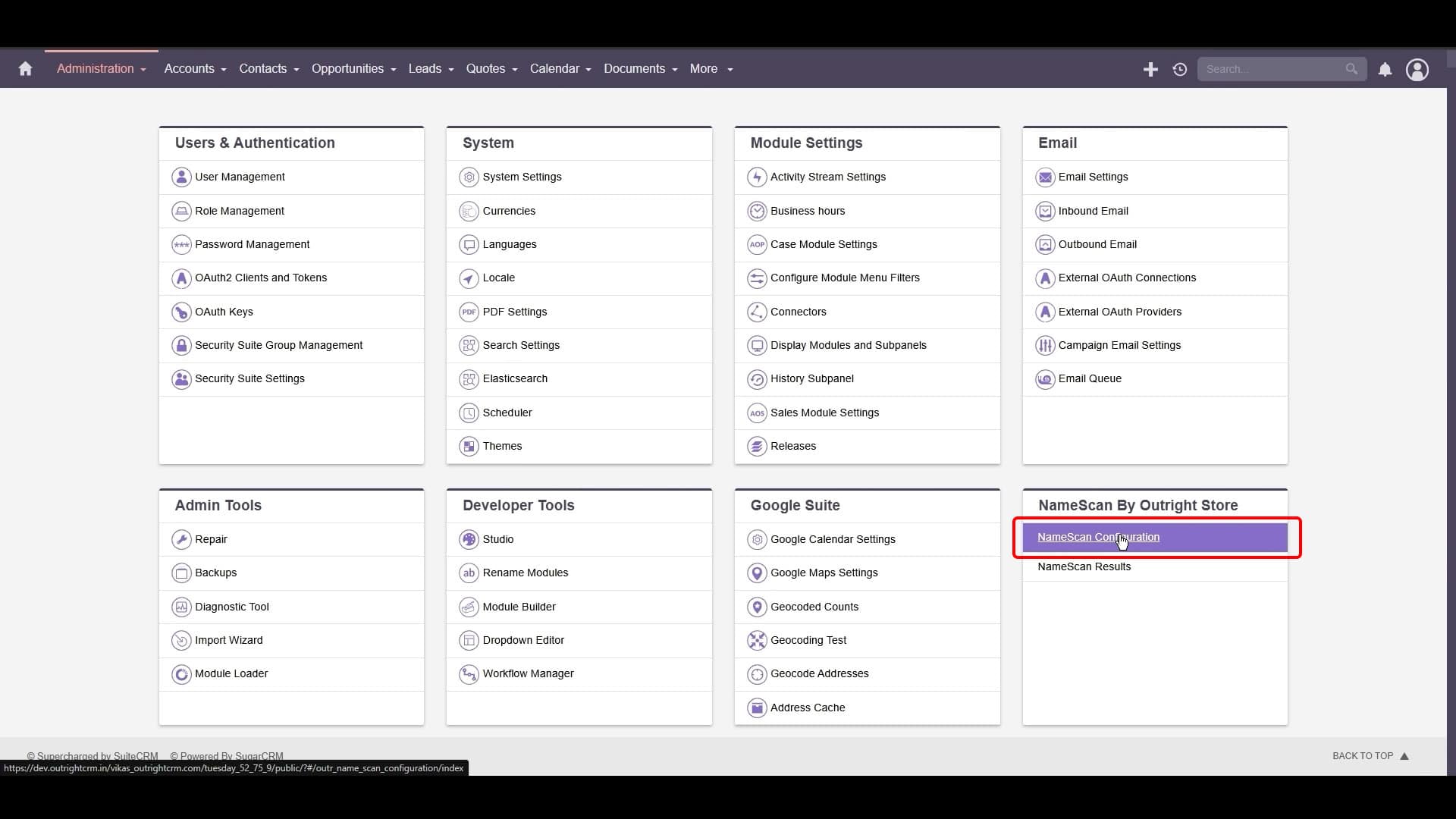Click the add new item button
Screen dimensions: 1456x819
1150,68
